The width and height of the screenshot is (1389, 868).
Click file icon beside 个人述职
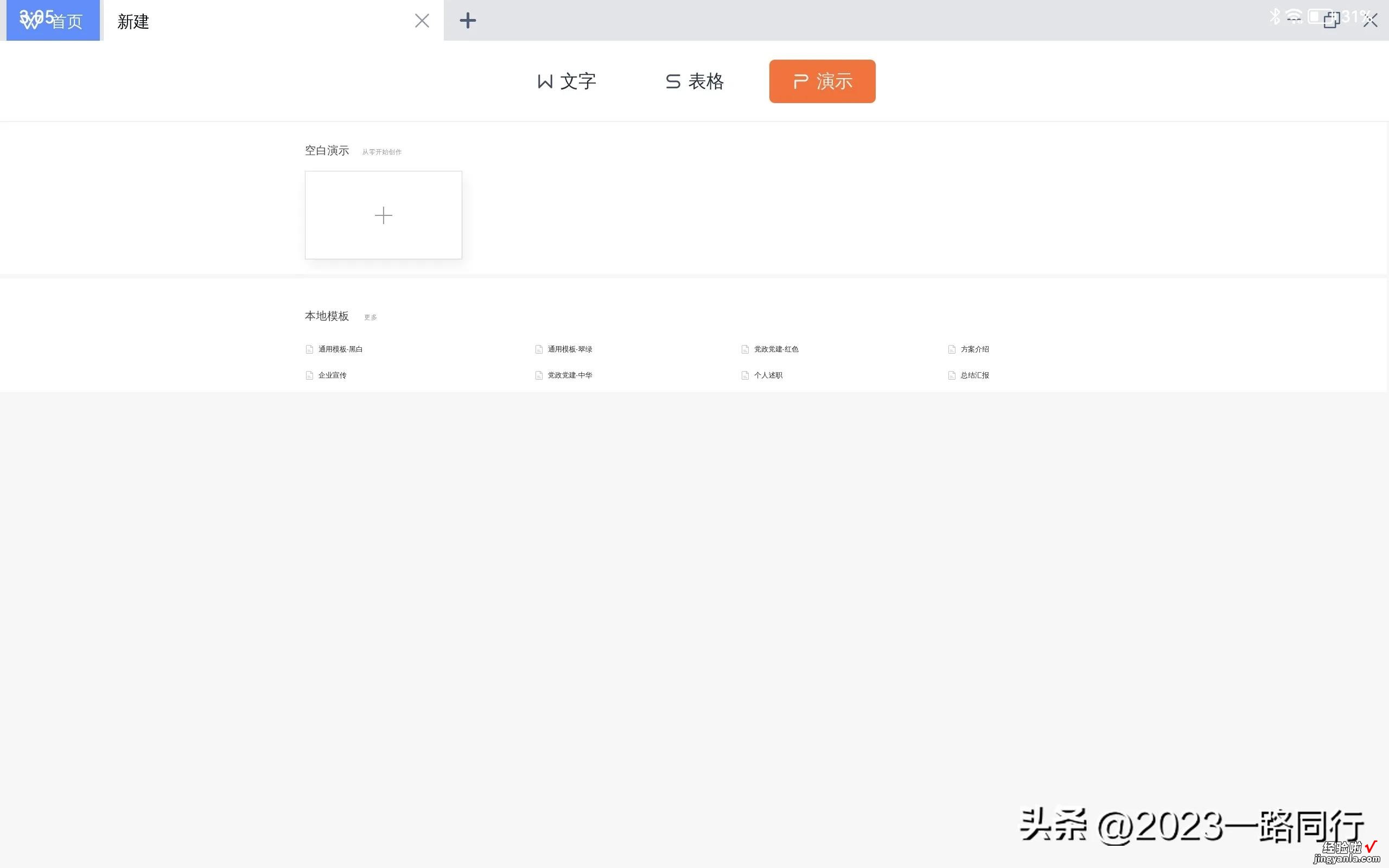745,375
